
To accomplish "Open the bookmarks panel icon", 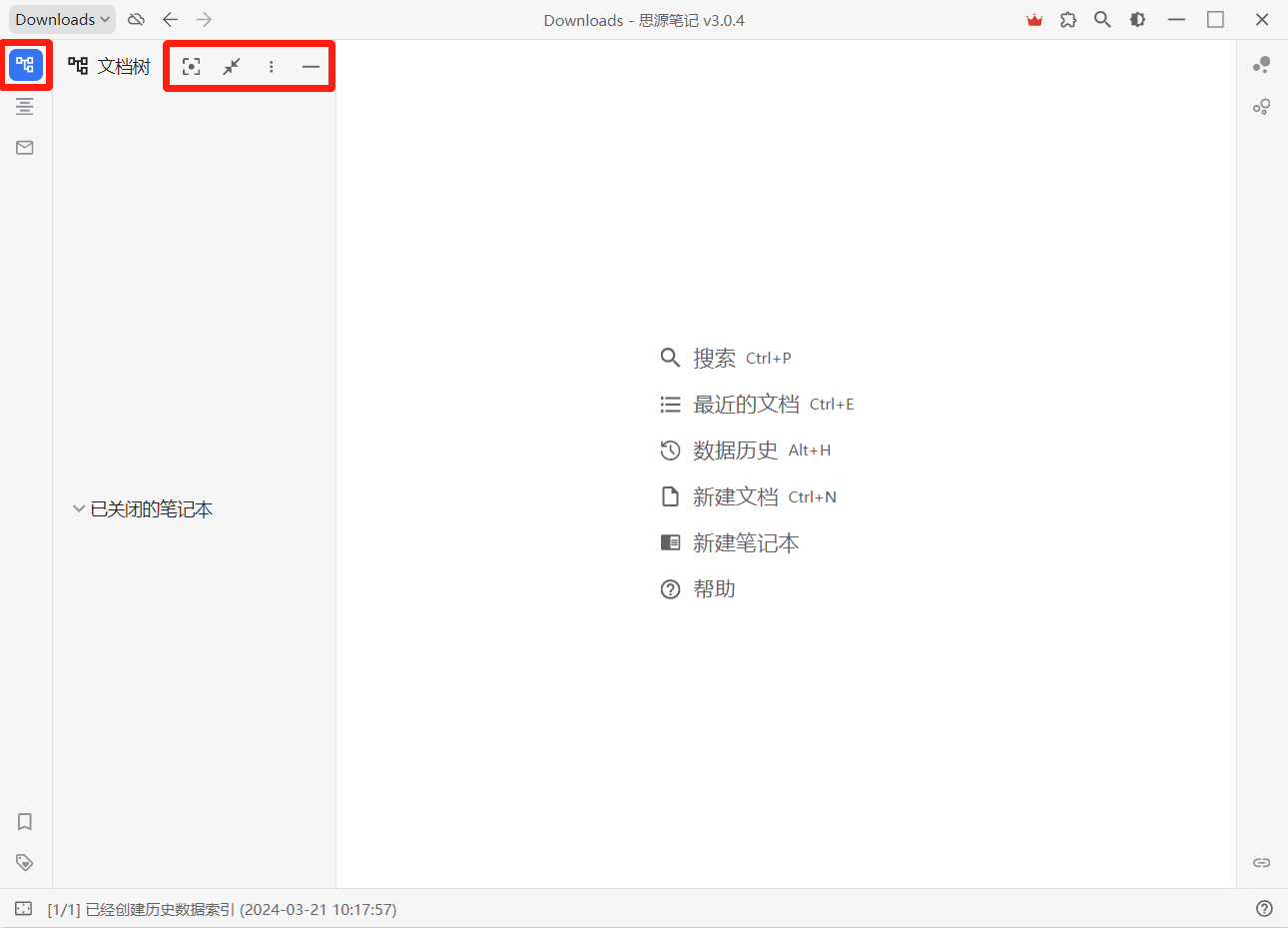I will [25, 821].
